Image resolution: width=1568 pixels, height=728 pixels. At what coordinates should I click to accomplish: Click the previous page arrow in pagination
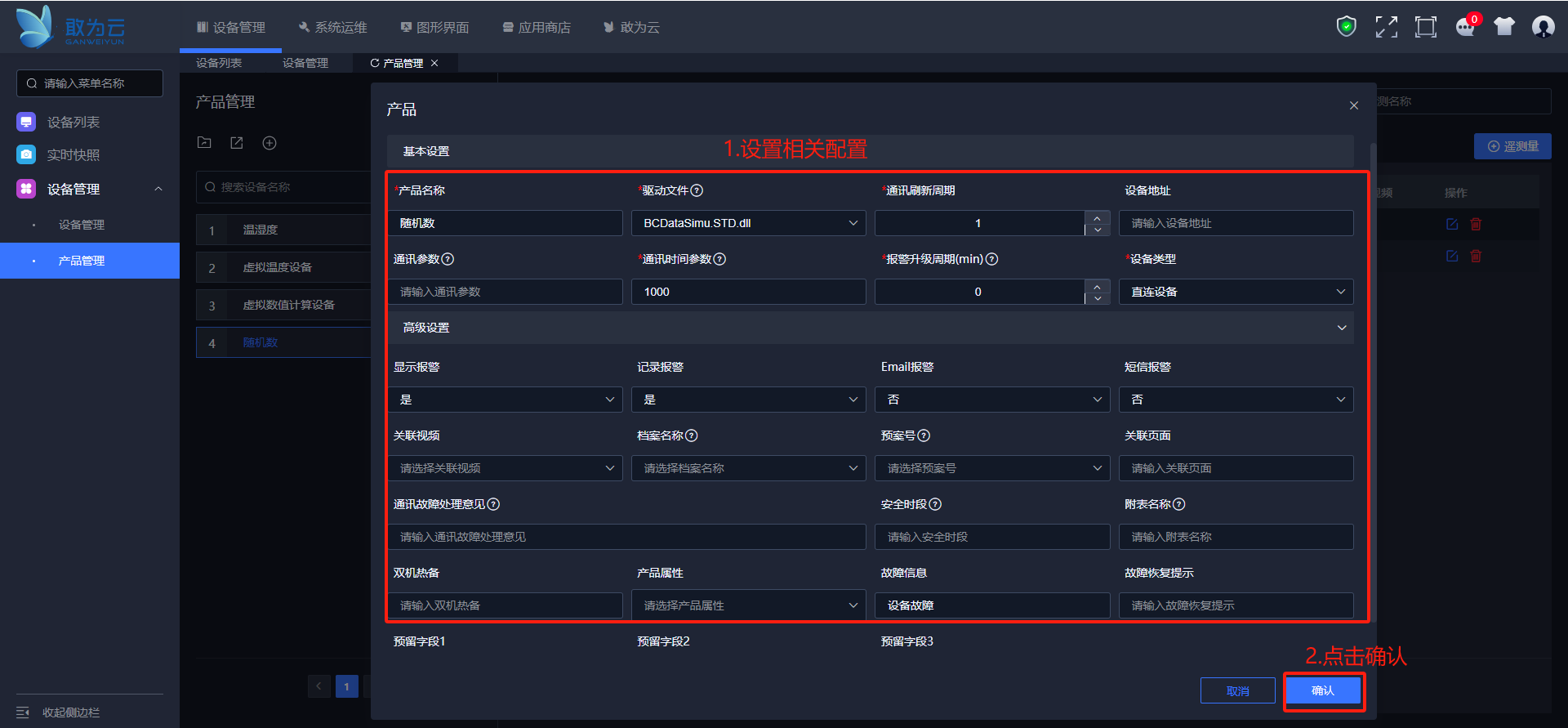[319, 686]
